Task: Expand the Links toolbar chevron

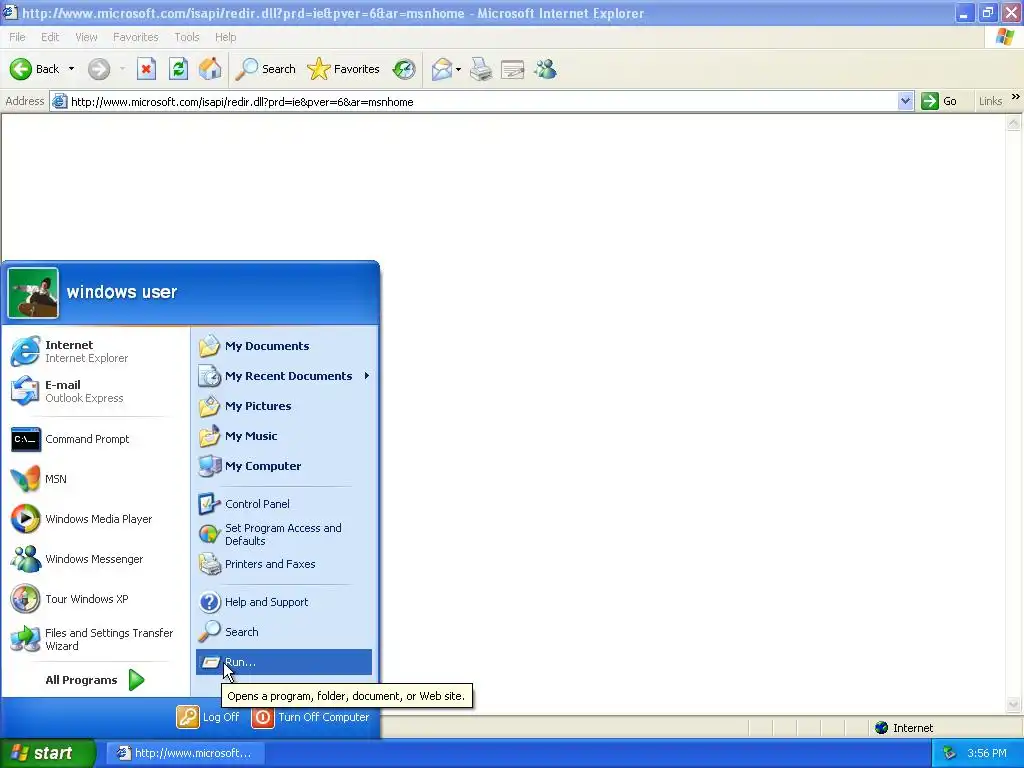Action: (1016, 97)
